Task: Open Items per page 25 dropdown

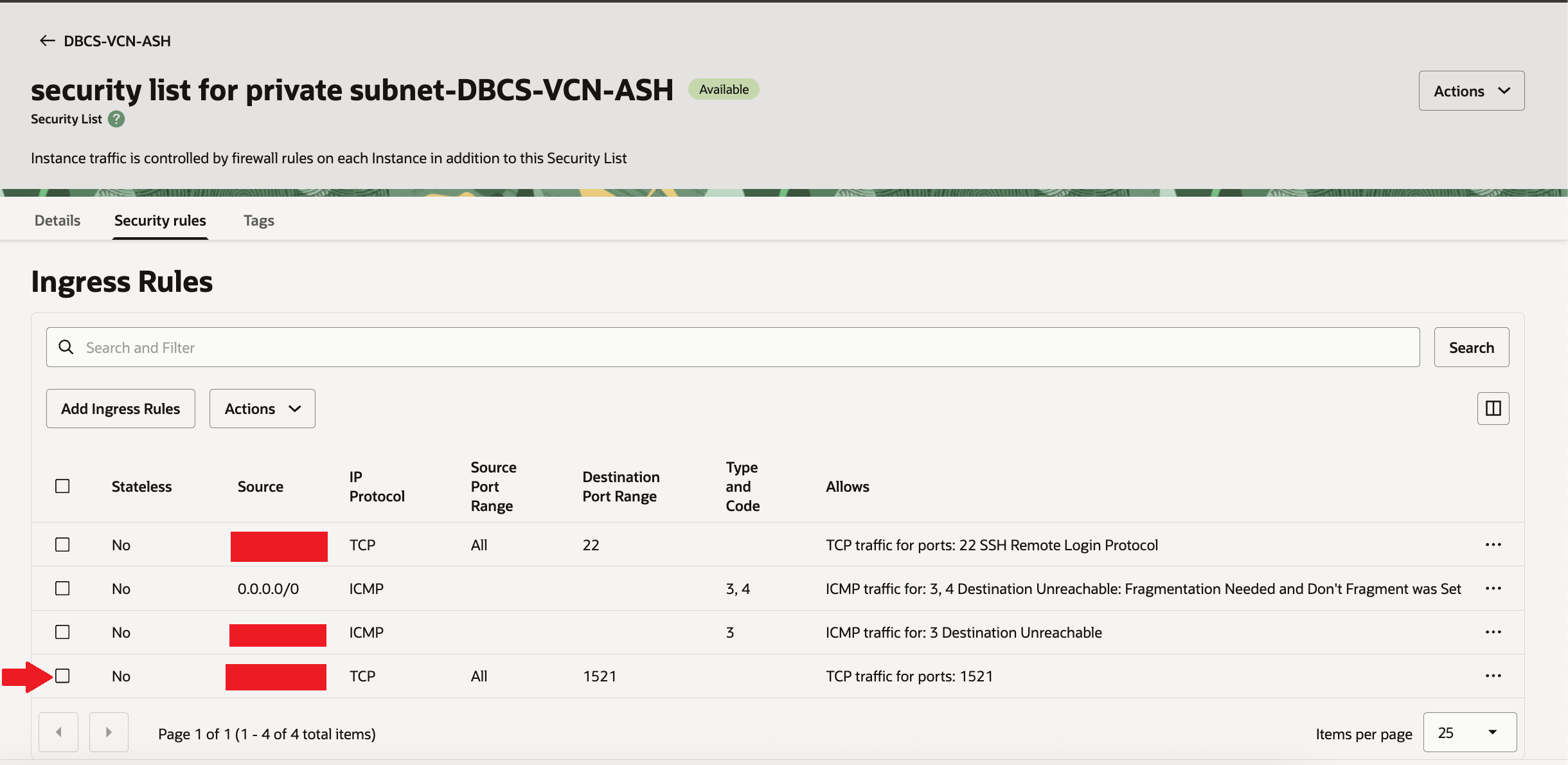Action: [x=1469, y=732]
